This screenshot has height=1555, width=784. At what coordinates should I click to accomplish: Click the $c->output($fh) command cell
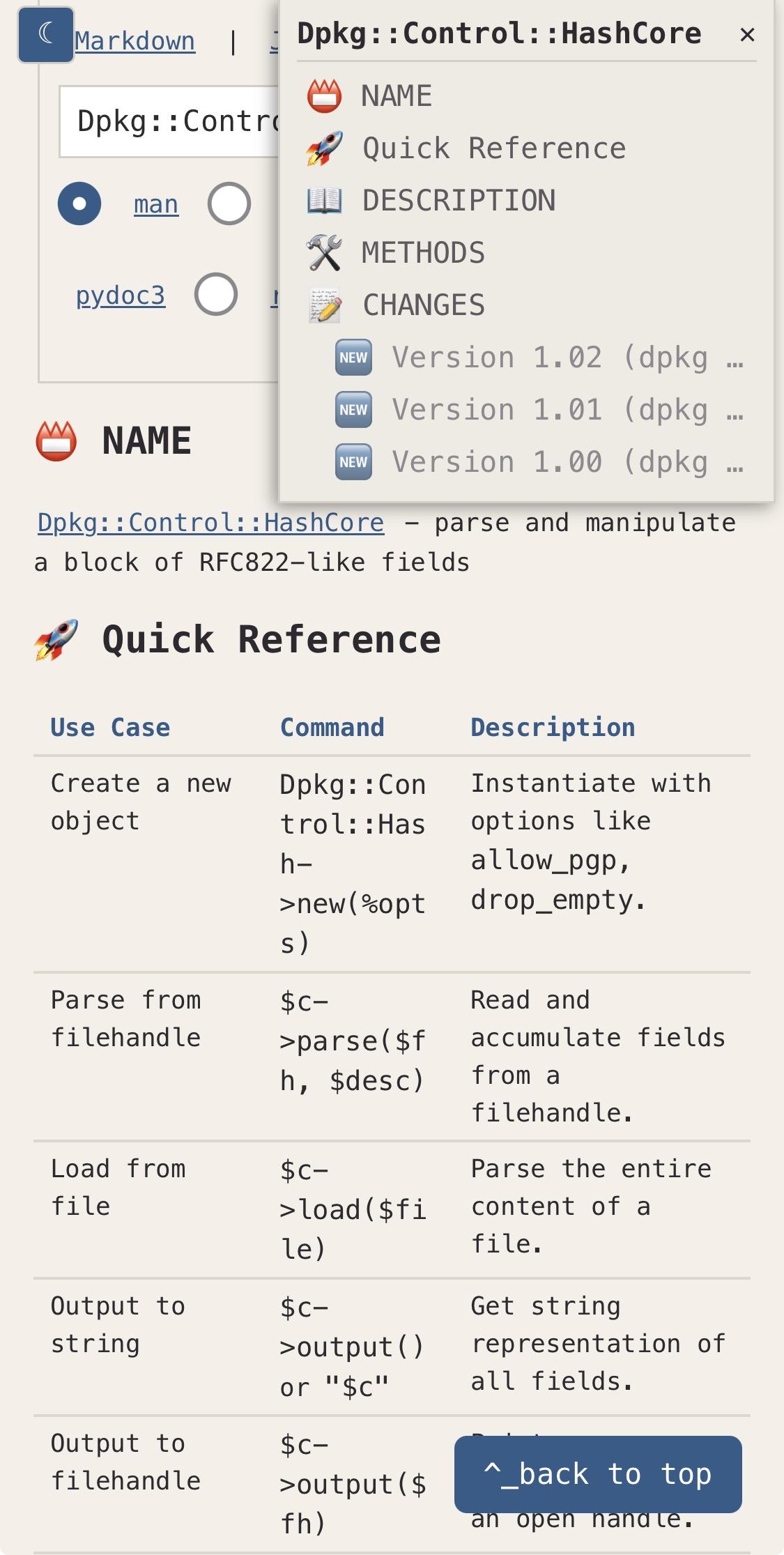click(x=353, y=1485)
